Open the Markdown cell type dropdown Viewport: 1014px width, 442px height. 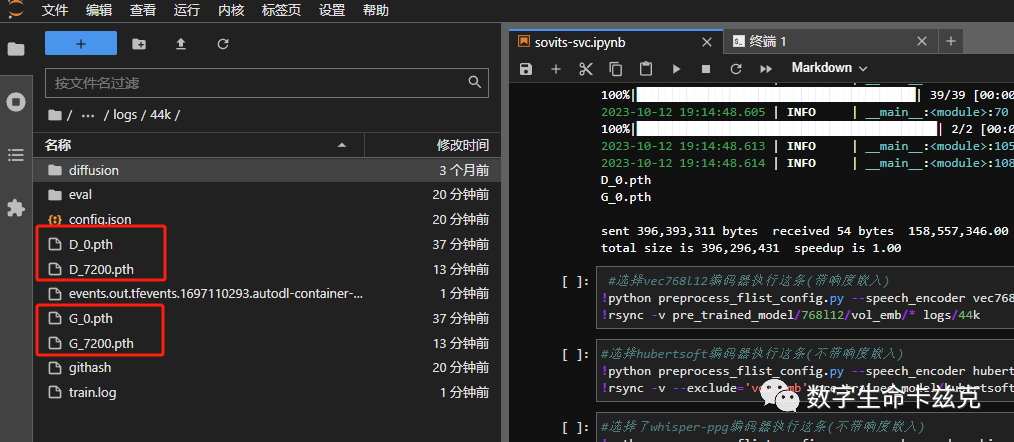(x=829, y=68)
